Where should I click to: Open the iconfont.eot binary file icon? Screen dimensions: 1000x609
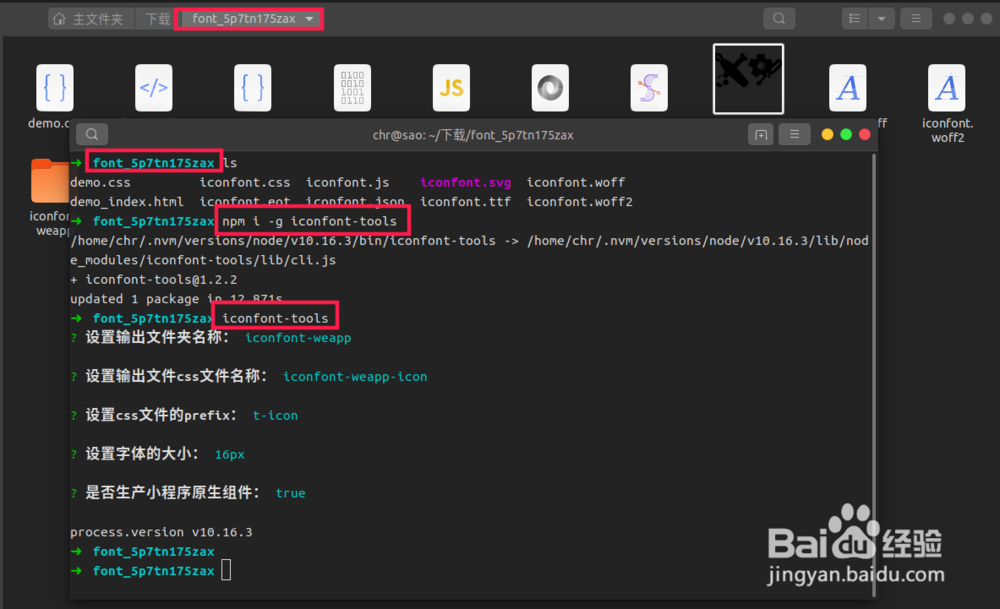pyautogui.click(x=352, y=88)
